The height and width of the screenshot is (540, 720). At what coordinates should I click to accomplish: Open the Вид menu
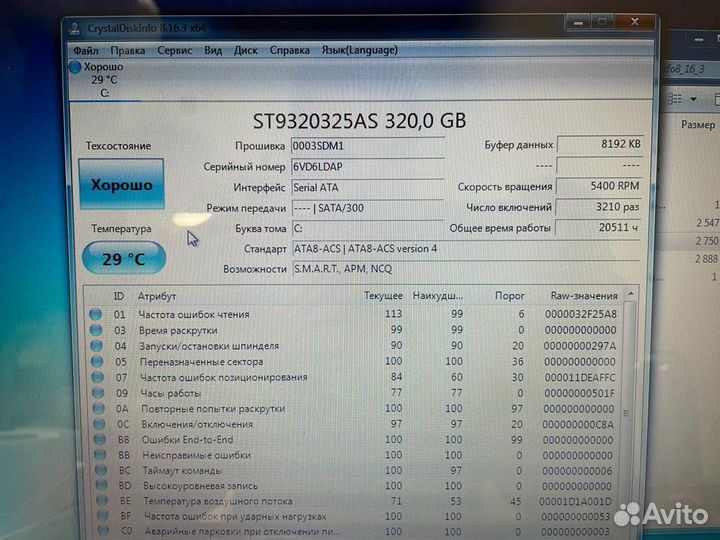(213, 50)
